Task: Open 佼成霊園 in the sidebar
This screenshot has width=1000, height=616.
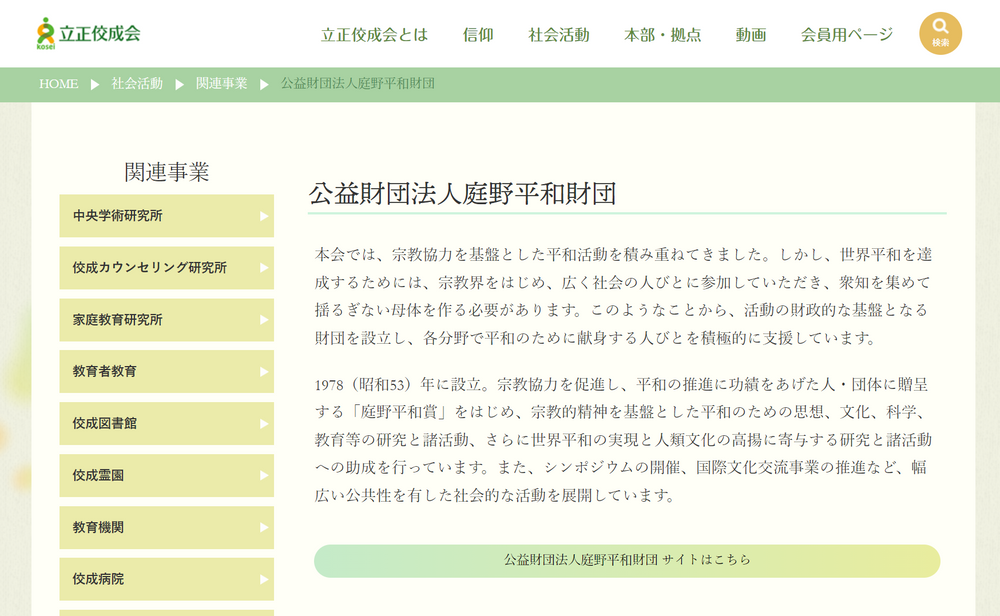Action: point(166,476)
